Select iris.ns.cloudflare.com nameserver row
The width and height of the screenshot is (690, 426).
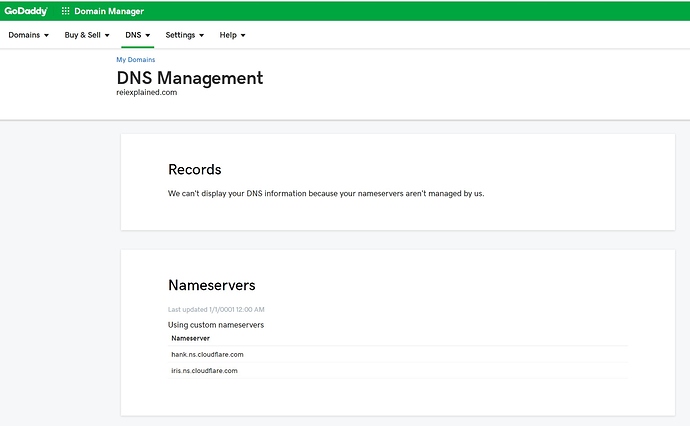pos(398,371)
